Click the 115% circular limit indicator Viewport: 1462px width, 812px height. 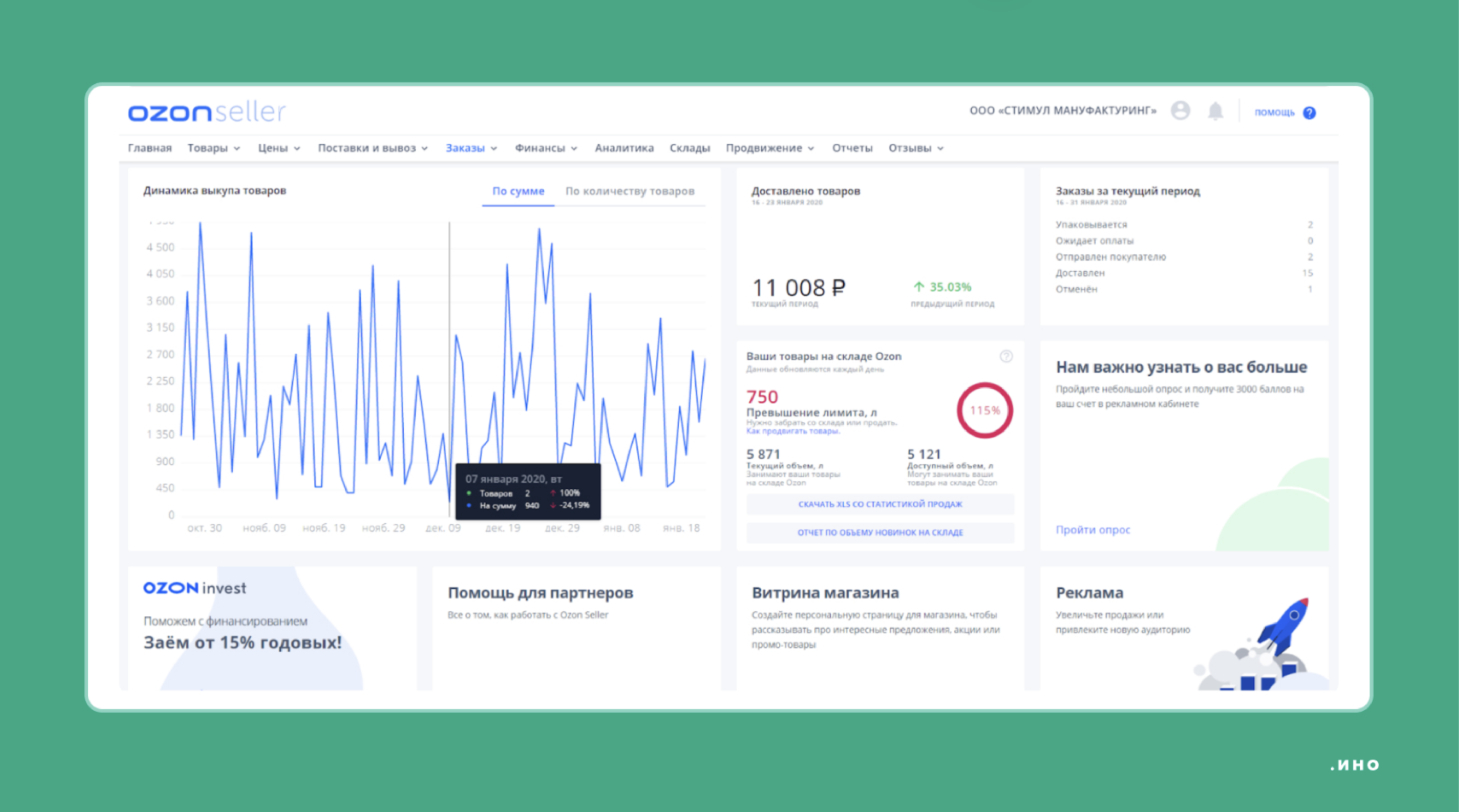[985, 410]
